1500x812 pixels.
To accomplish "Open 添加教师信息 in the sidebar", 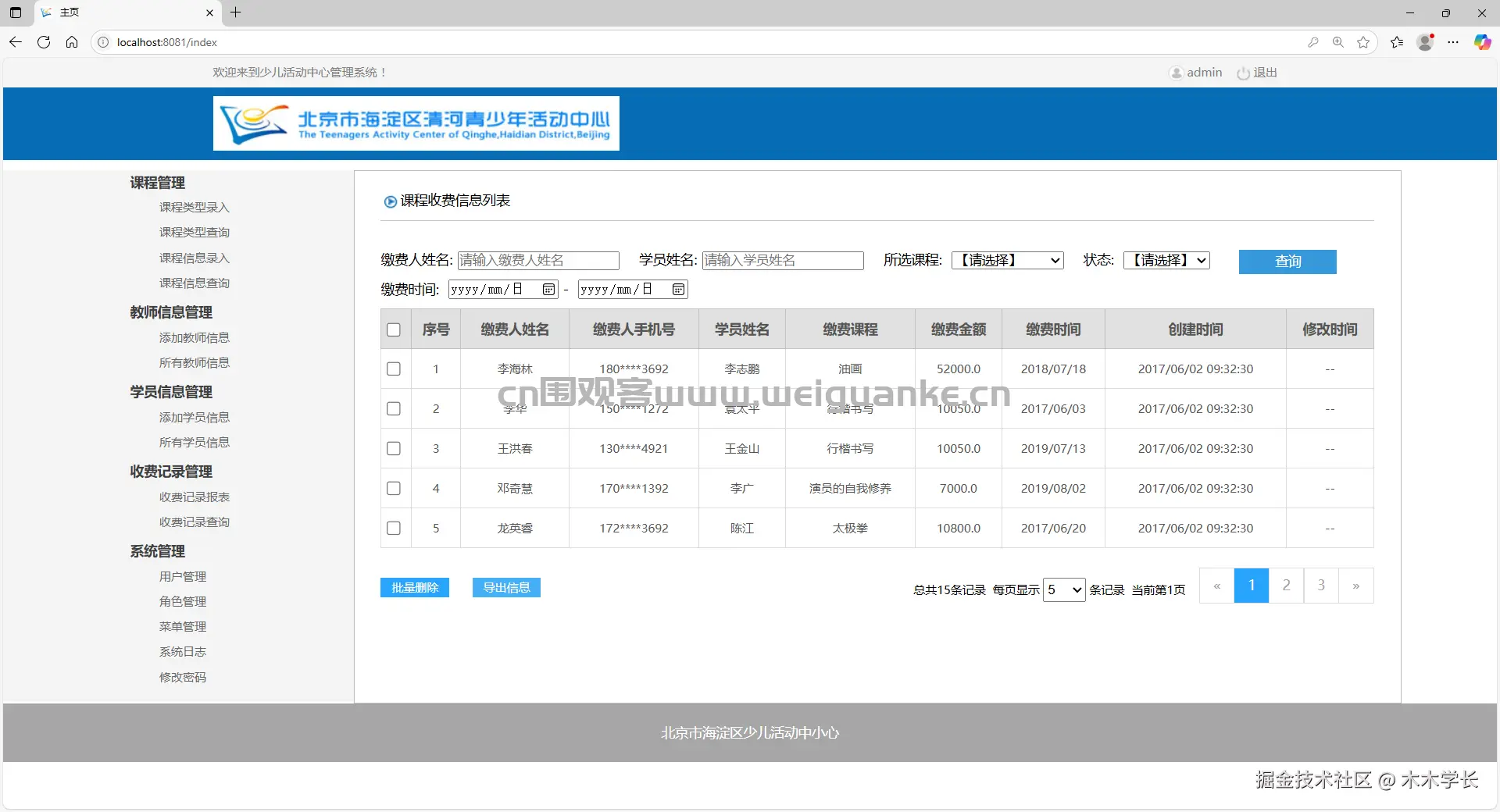I will 195,337.
